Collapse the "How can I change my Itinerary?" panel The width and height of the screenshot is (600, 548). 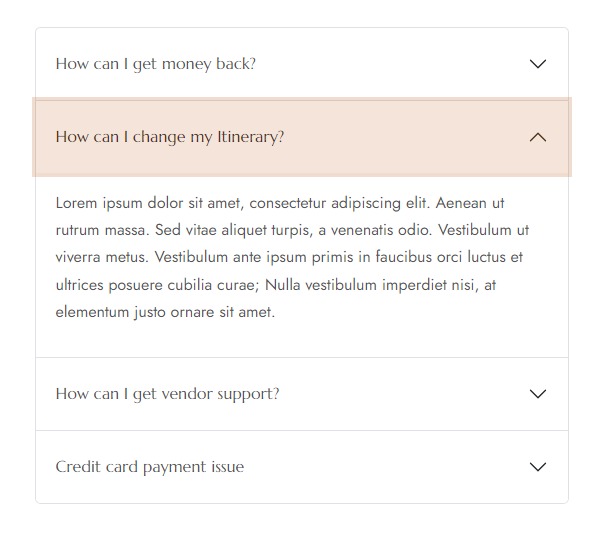click(x=302, y=137)
